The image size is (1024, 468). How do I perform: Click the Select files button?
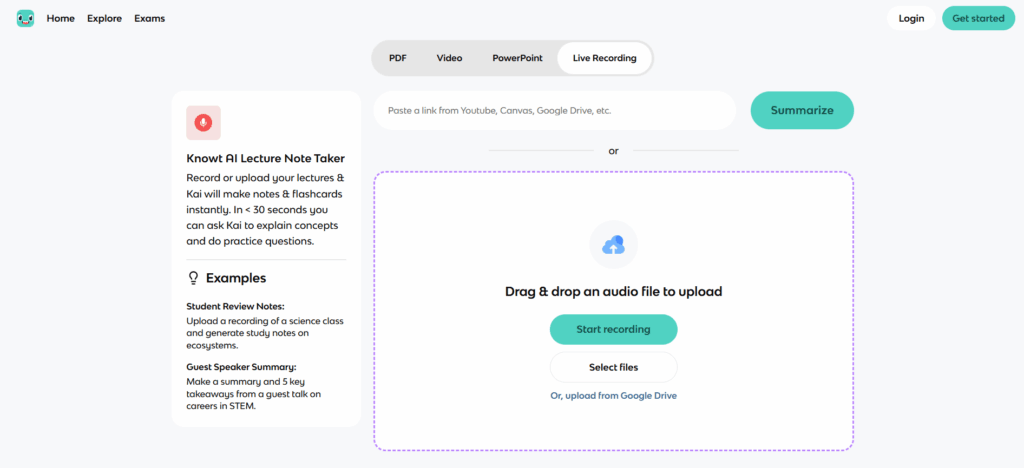pyautogui.click(x=613, y=367)
